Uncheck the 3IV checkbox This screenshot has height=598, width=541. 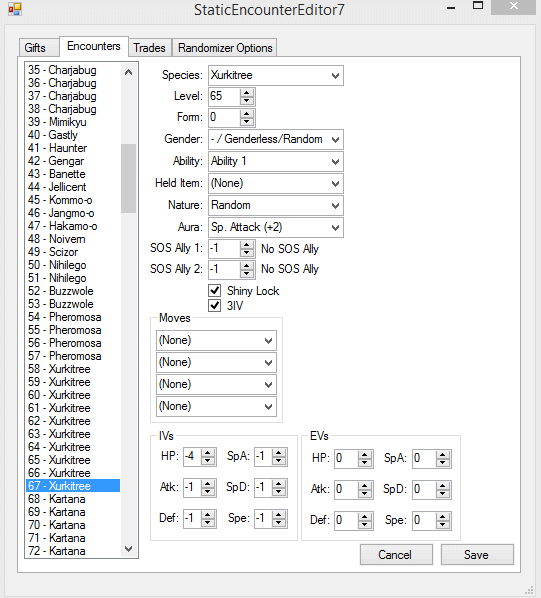[x=215, y=305]
